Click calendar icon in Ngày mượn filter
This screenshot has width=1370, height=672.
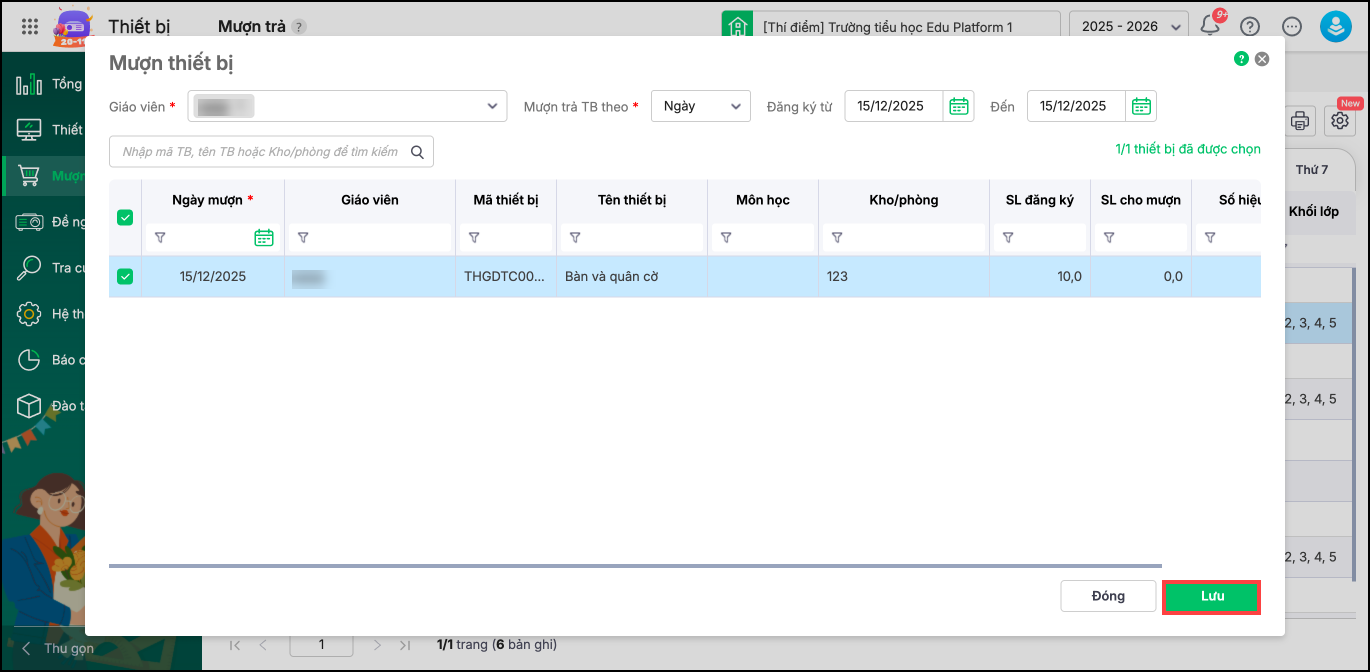coord(264,238)
